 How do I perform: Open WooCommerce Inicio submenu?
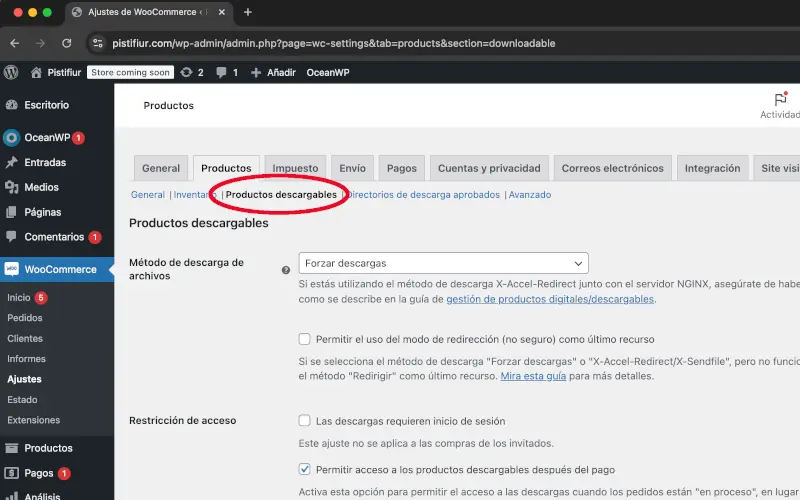19,297
